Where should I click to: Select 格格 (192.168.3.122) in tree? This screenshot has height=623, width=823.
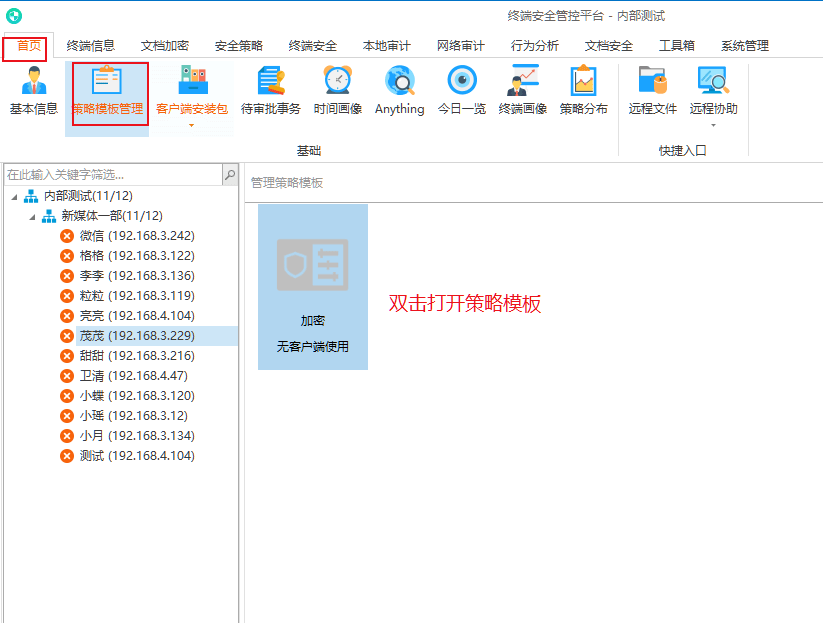click(137, 256)
